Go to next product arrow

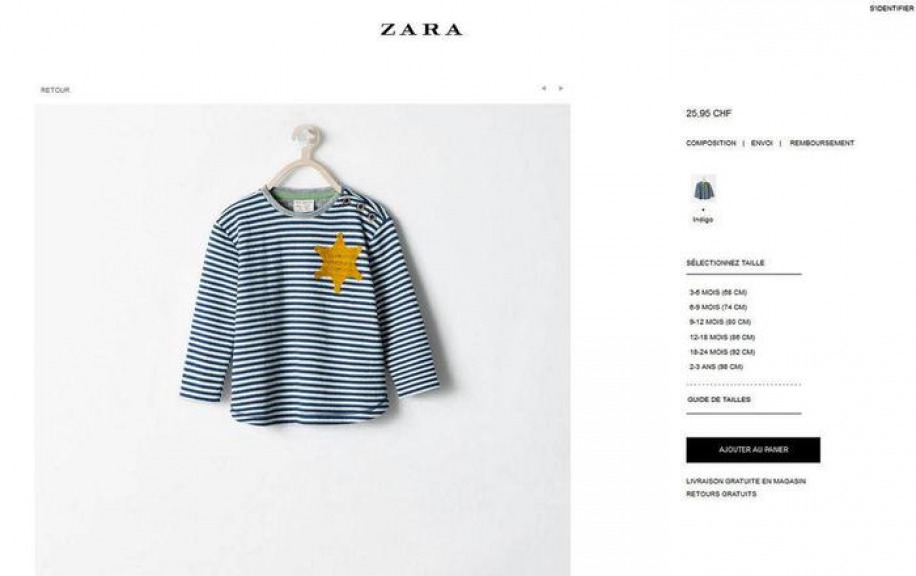pos(561,88)
